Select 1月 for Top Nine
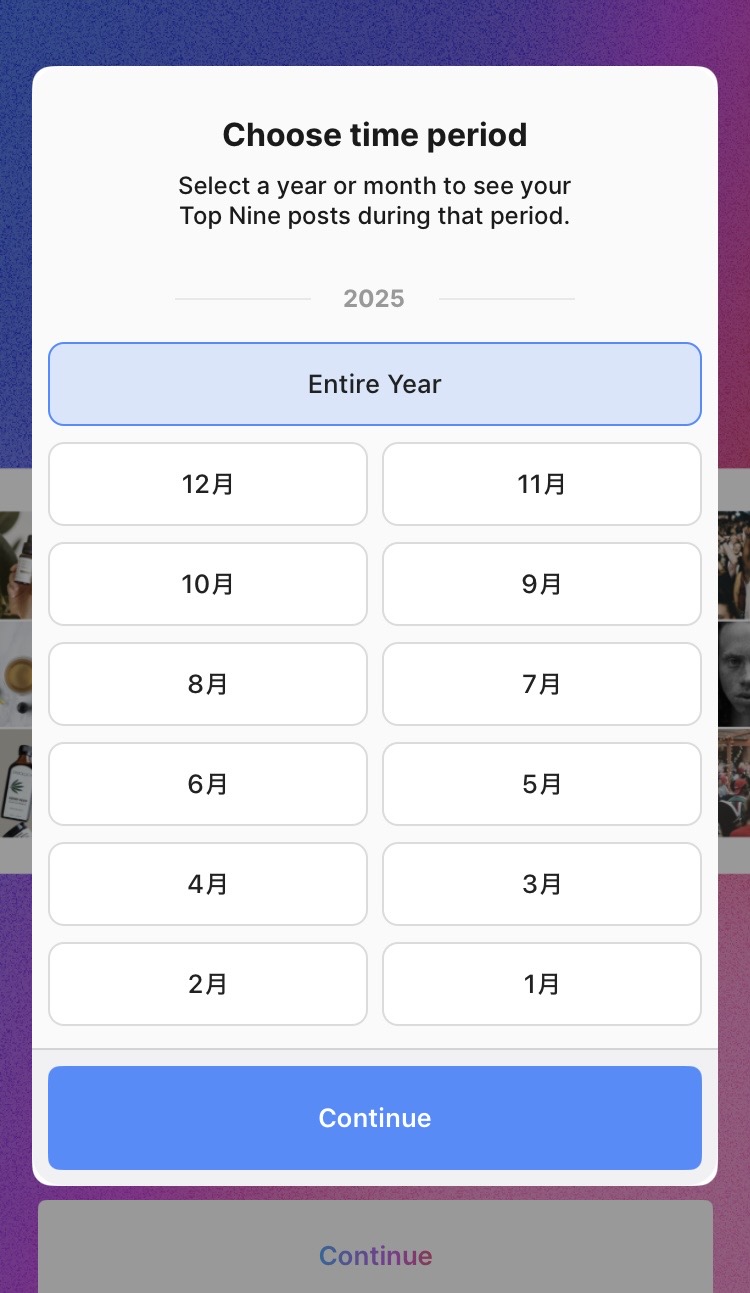This screenshot has height=1293, width=750. pyautogui.click(x=542, y=984)
